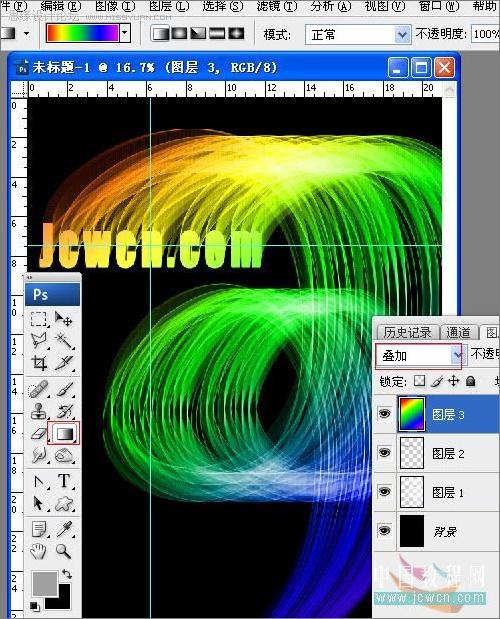
Task: Hide layer 图层 1
Action: point(384,492)
